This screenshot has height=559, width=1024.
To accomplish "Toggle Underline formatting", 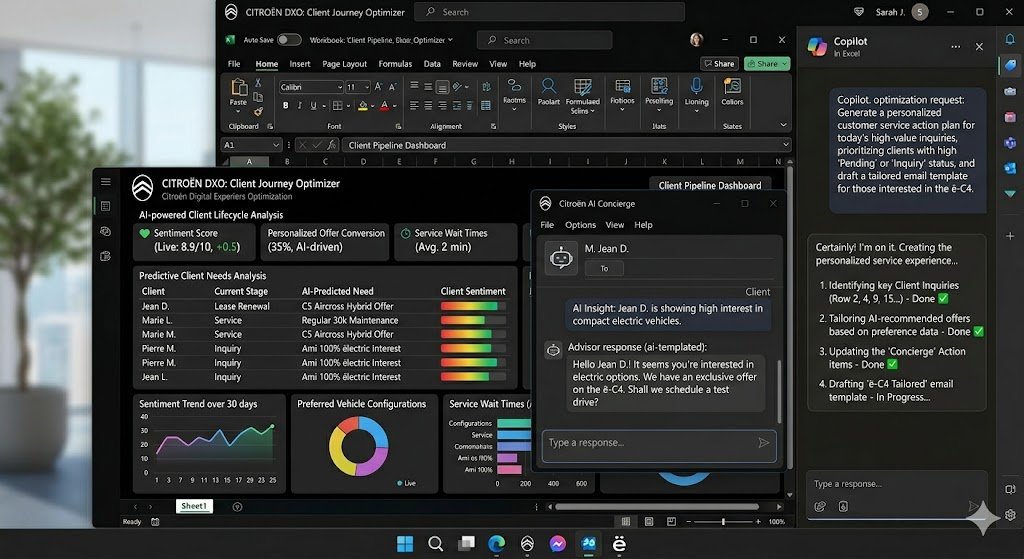I will pyautogui.click(x=313, y=106).
